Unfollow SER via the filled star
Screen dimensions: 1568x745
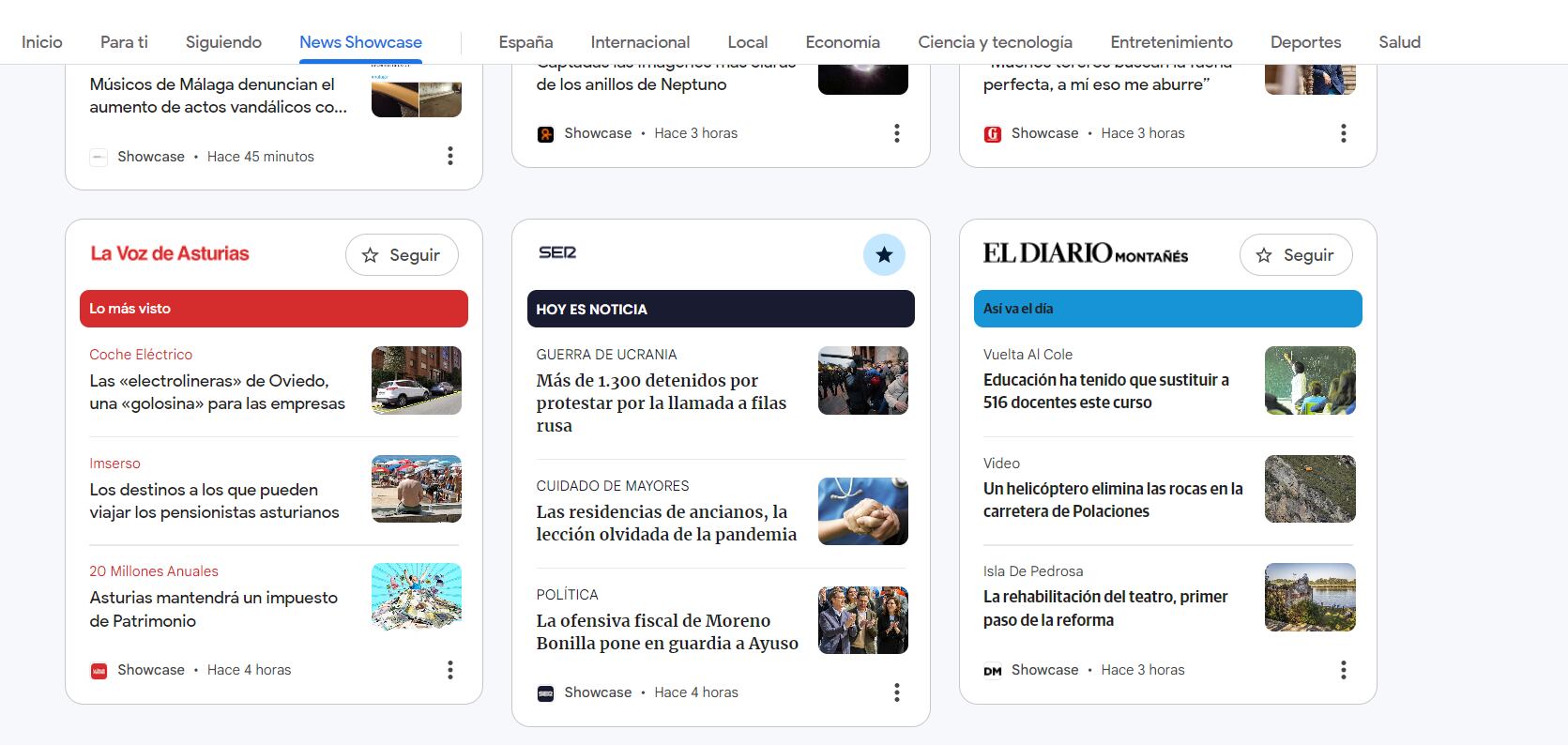884,254
